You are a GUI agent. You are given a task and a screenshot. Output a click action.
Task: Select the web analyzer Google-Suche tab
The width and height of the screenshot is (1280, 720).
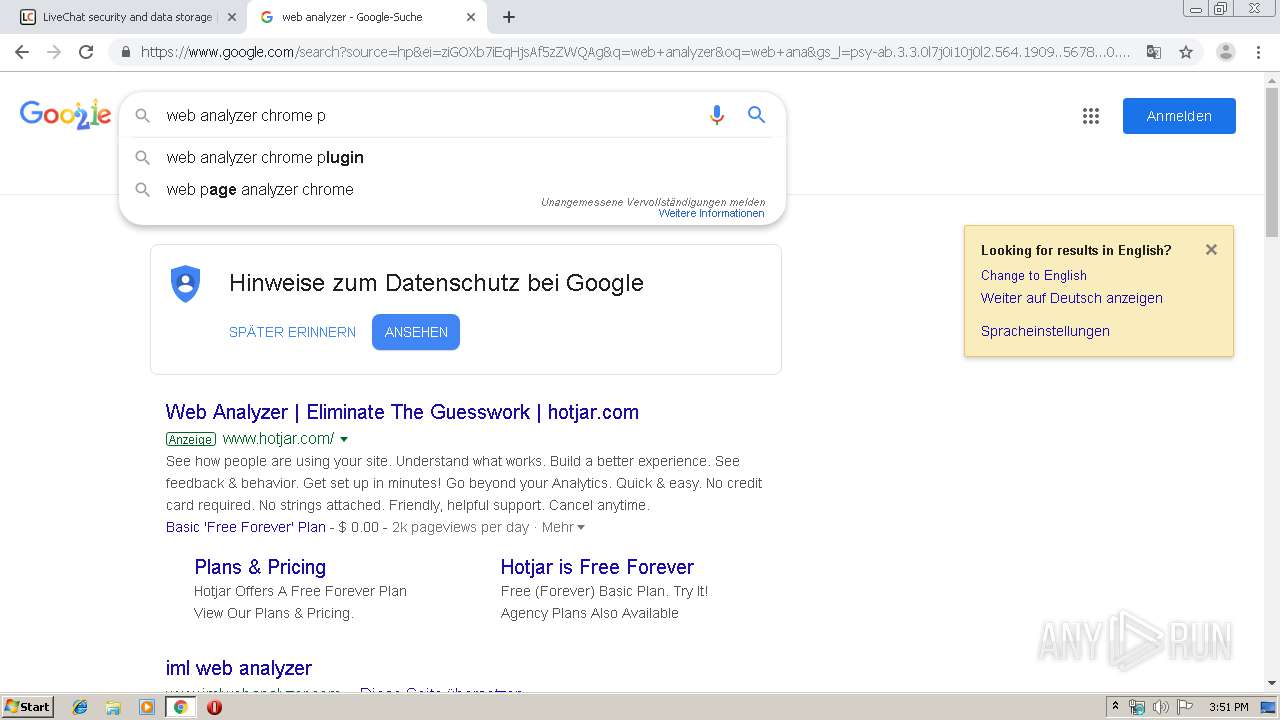click(366, 17)
